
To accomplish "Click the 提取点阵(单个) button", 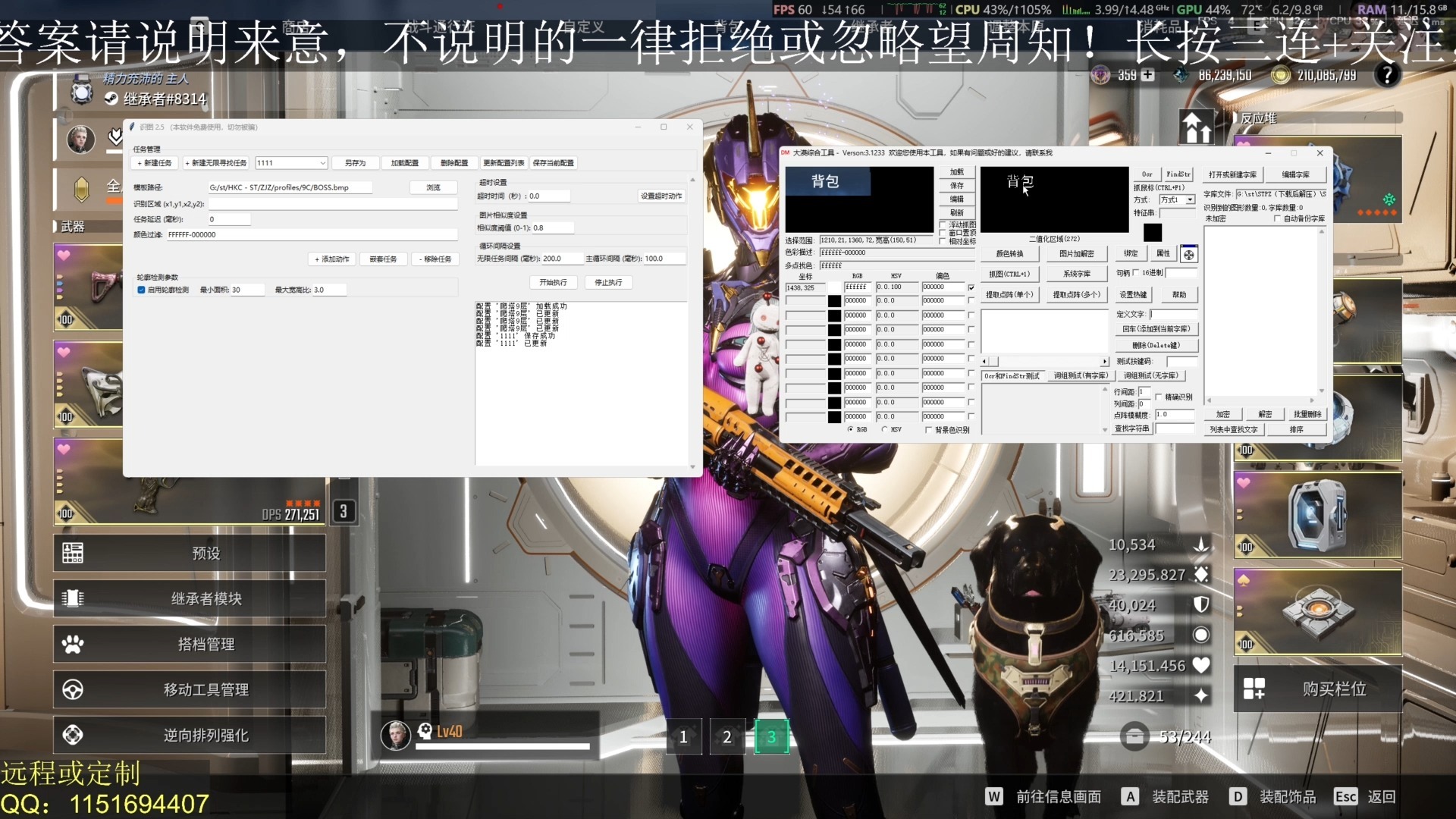I will (1009, 294).
